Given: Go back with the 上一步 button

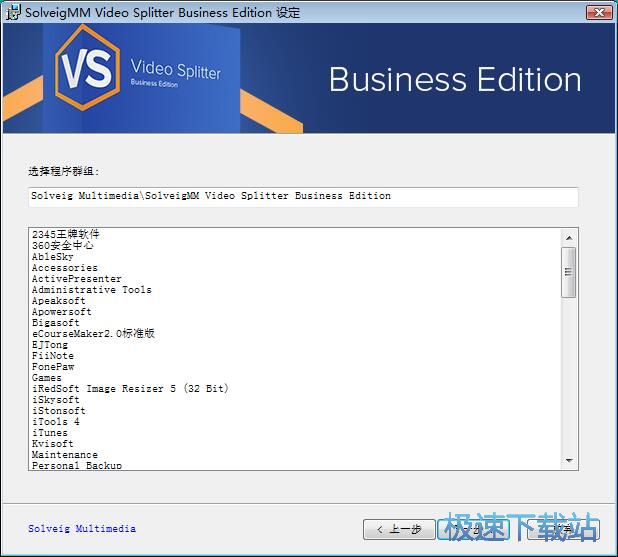Looking at the screenshot, I should pos(399,529).
